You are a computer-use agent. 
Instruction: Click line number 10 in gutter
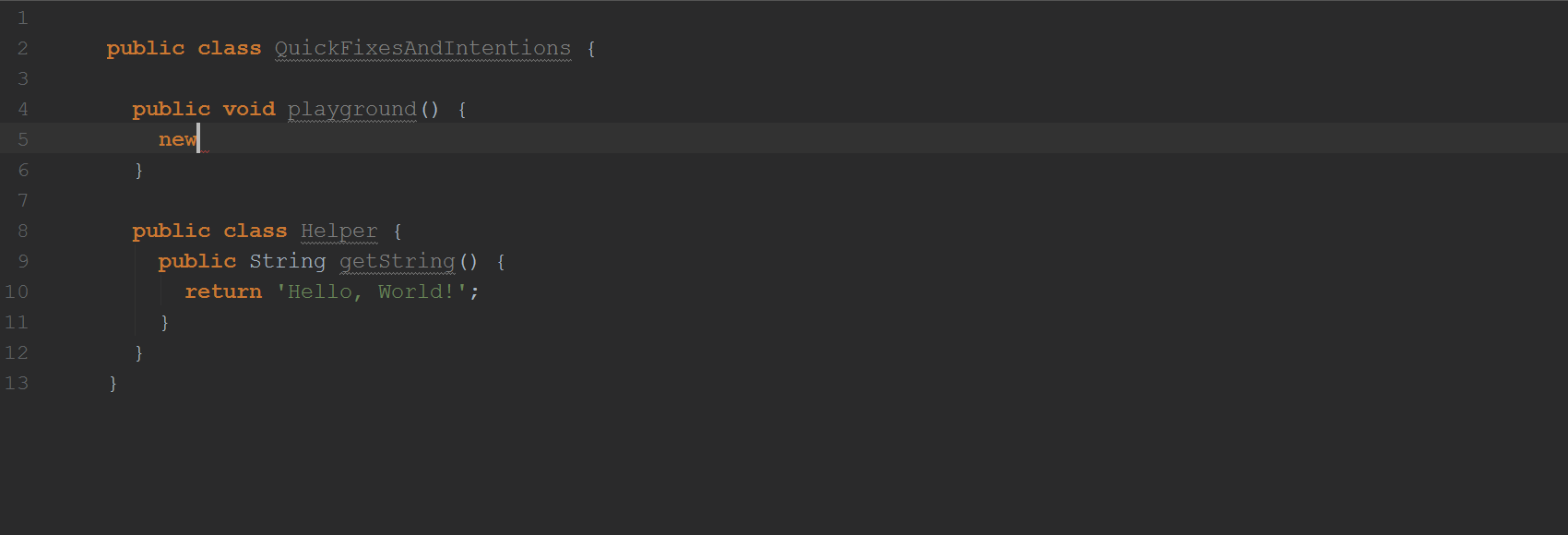coord(17,291)
